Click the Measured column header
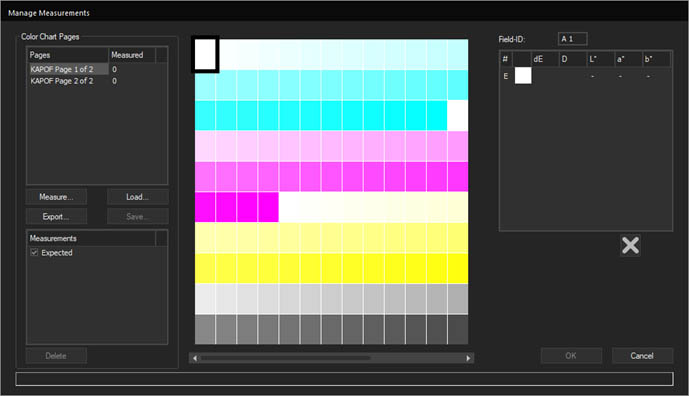This screenshot has width=689, height=396. pos(132,55)
